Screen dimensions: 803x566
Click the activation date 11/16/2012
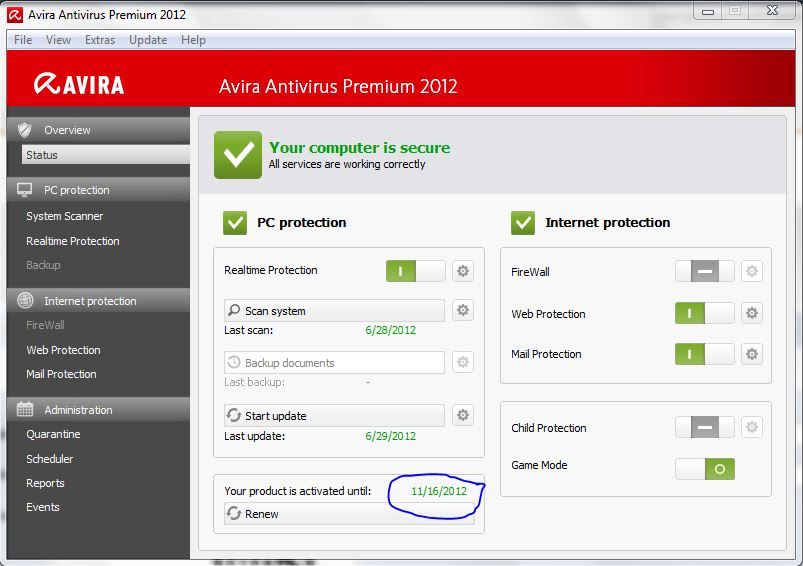point(439,491)
